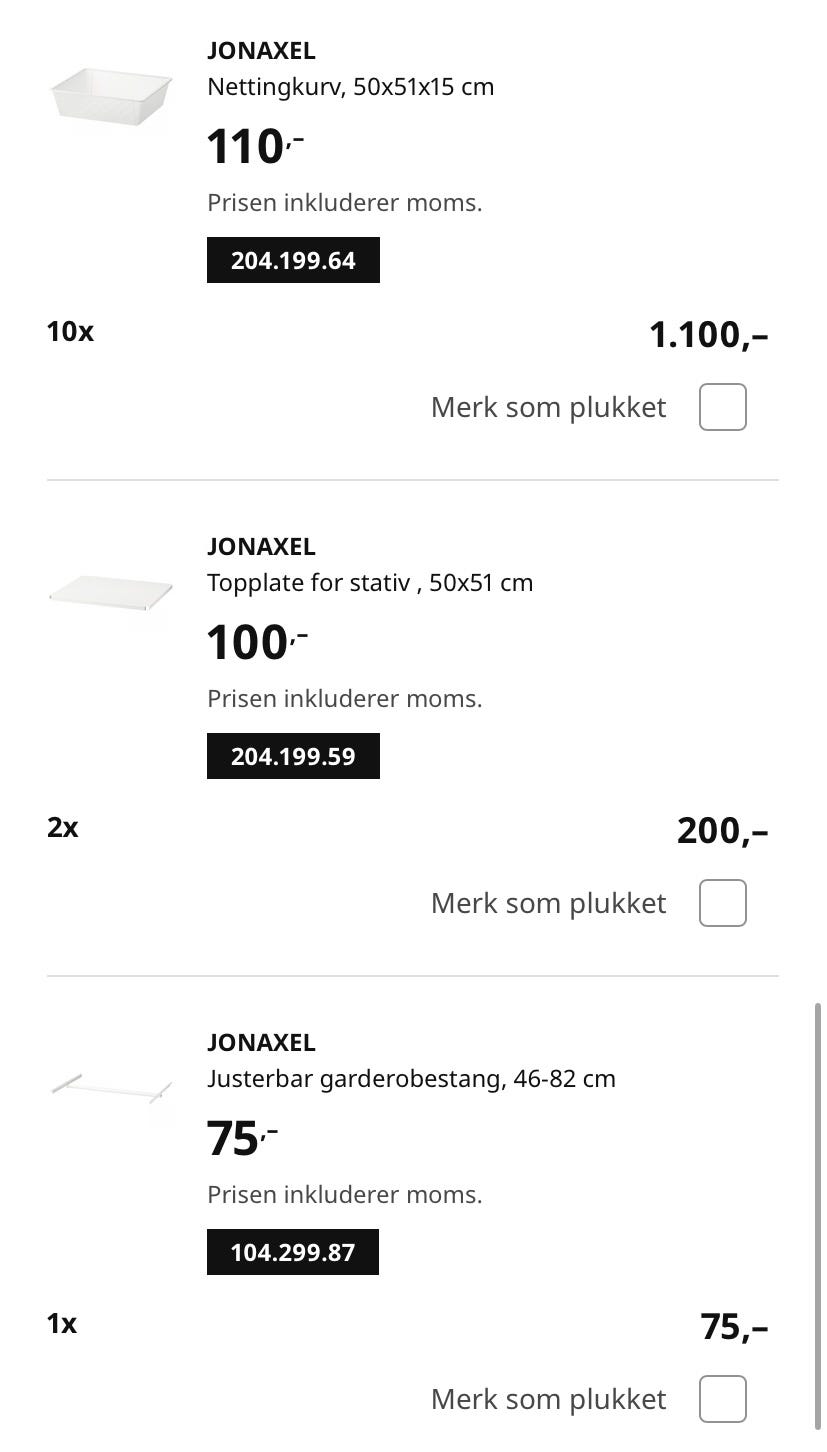Click the JONAXEL heading above Justerbar garderobestang

point(261,1043)
